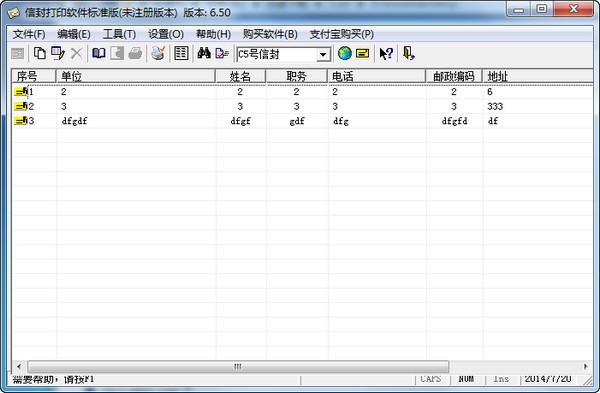Click the list view sheet icon
600x393 pixels.
[181, 54]
